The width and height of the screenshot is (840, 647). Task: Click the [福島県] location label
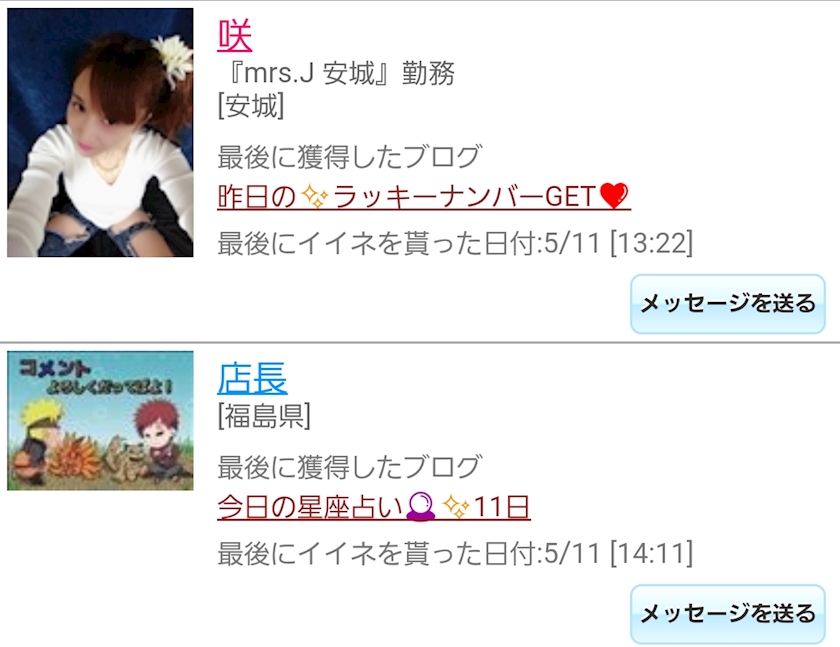(264, 416)
